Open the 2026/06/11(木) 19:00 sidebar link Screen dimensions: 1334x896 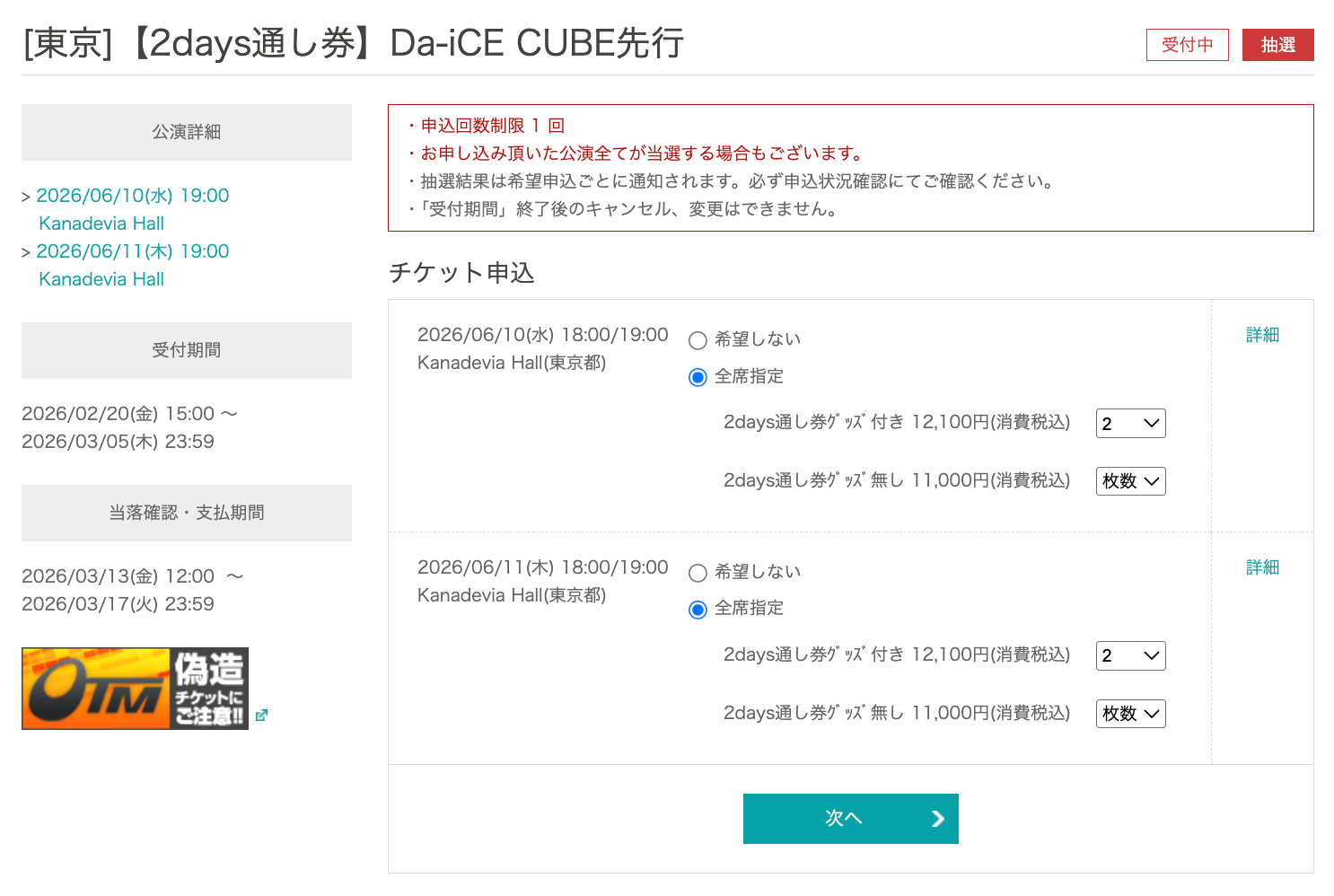click(132, 251)
